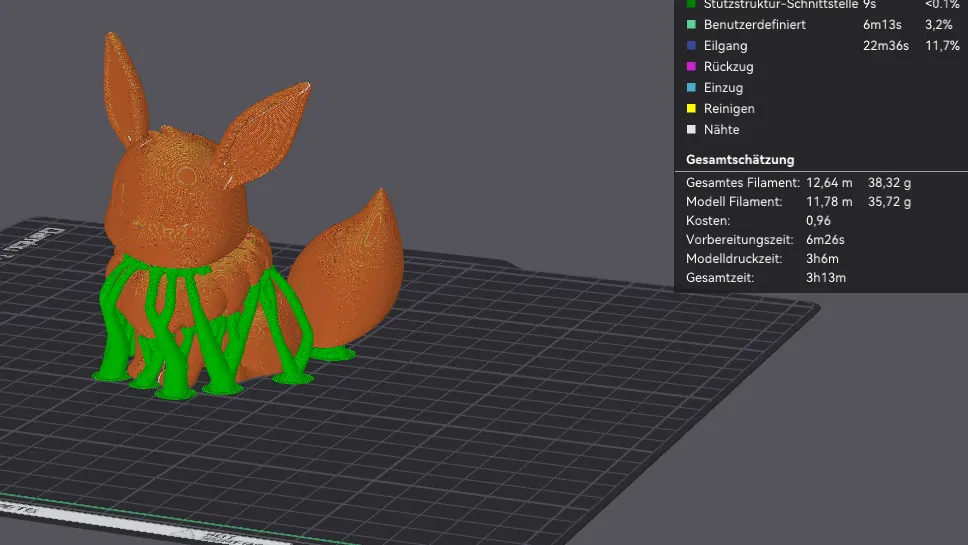Click the Gesamtes Filament label
The height and width of the screenshot is (545, 968).
(743, 183)
